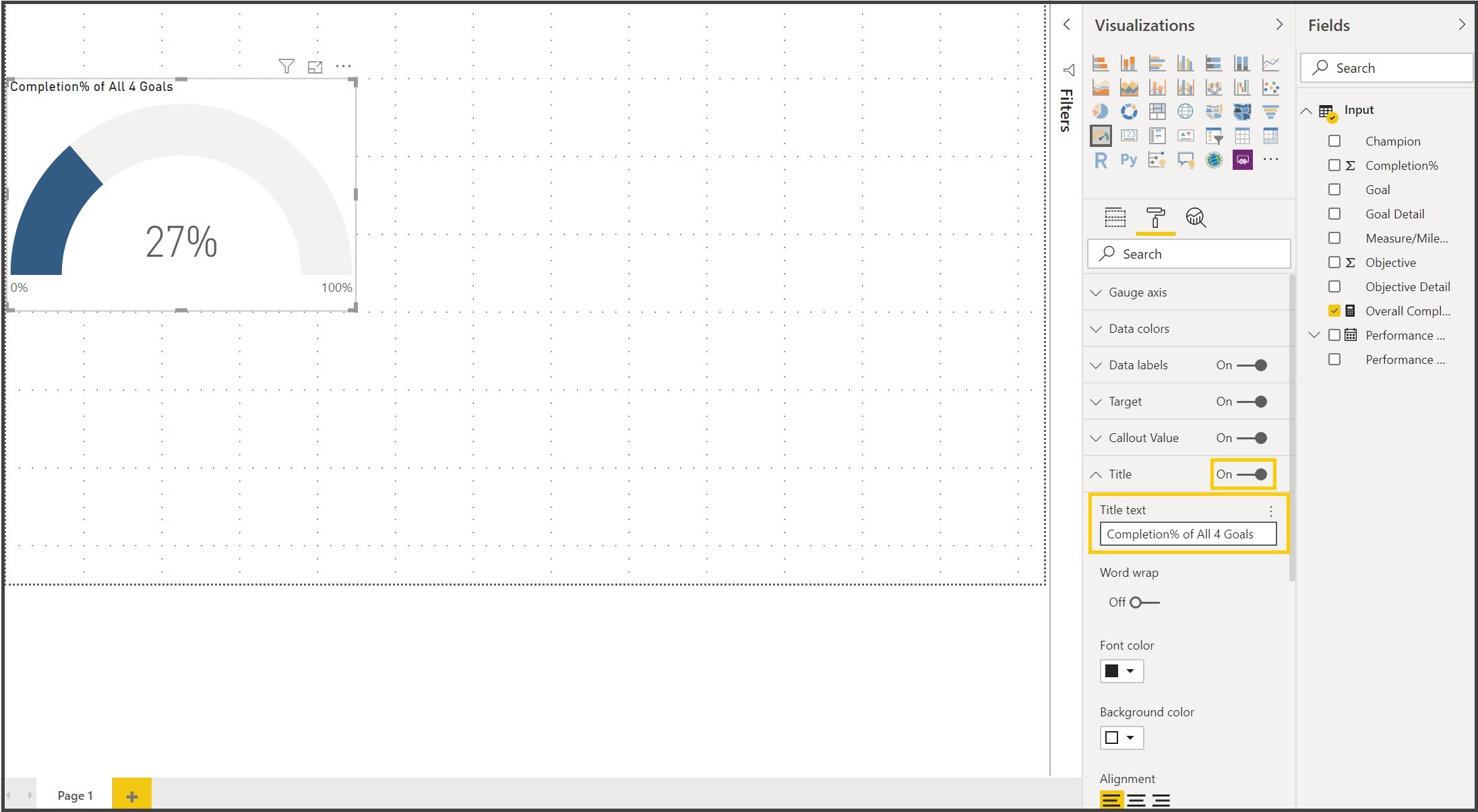Select the gauge visual icon
Viewport: 1478px width, 812px height.
tap(1101, 136)
